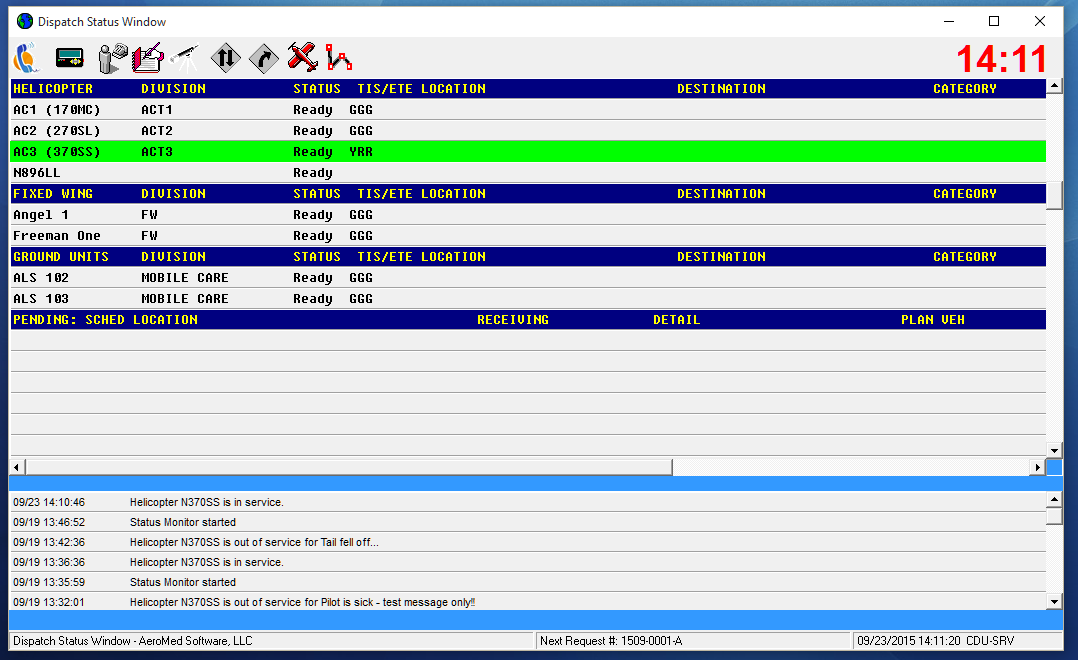Click the red airplane icon
The height and width of the screenshot is (660, 1078).
[302, 57]
